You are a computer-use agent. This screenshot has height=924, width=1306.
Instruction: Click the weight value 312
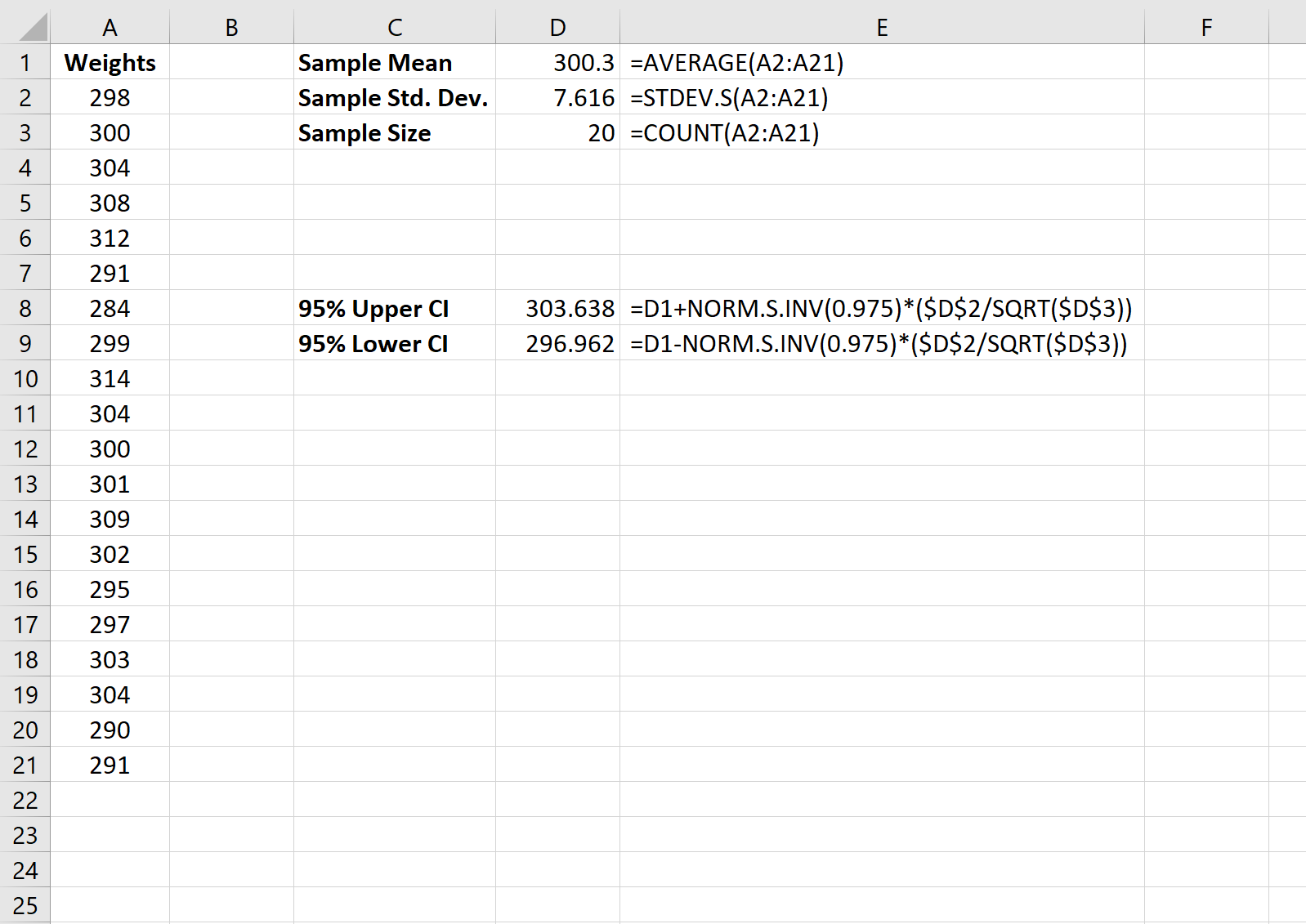(110, 238)
